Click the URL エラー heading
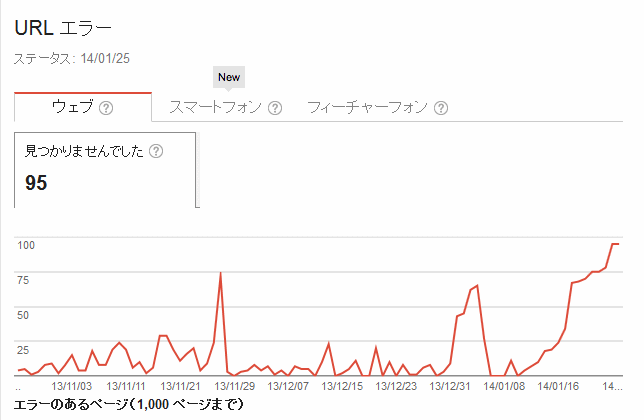This screenshot has height=420, width=644. click(63, 28)
